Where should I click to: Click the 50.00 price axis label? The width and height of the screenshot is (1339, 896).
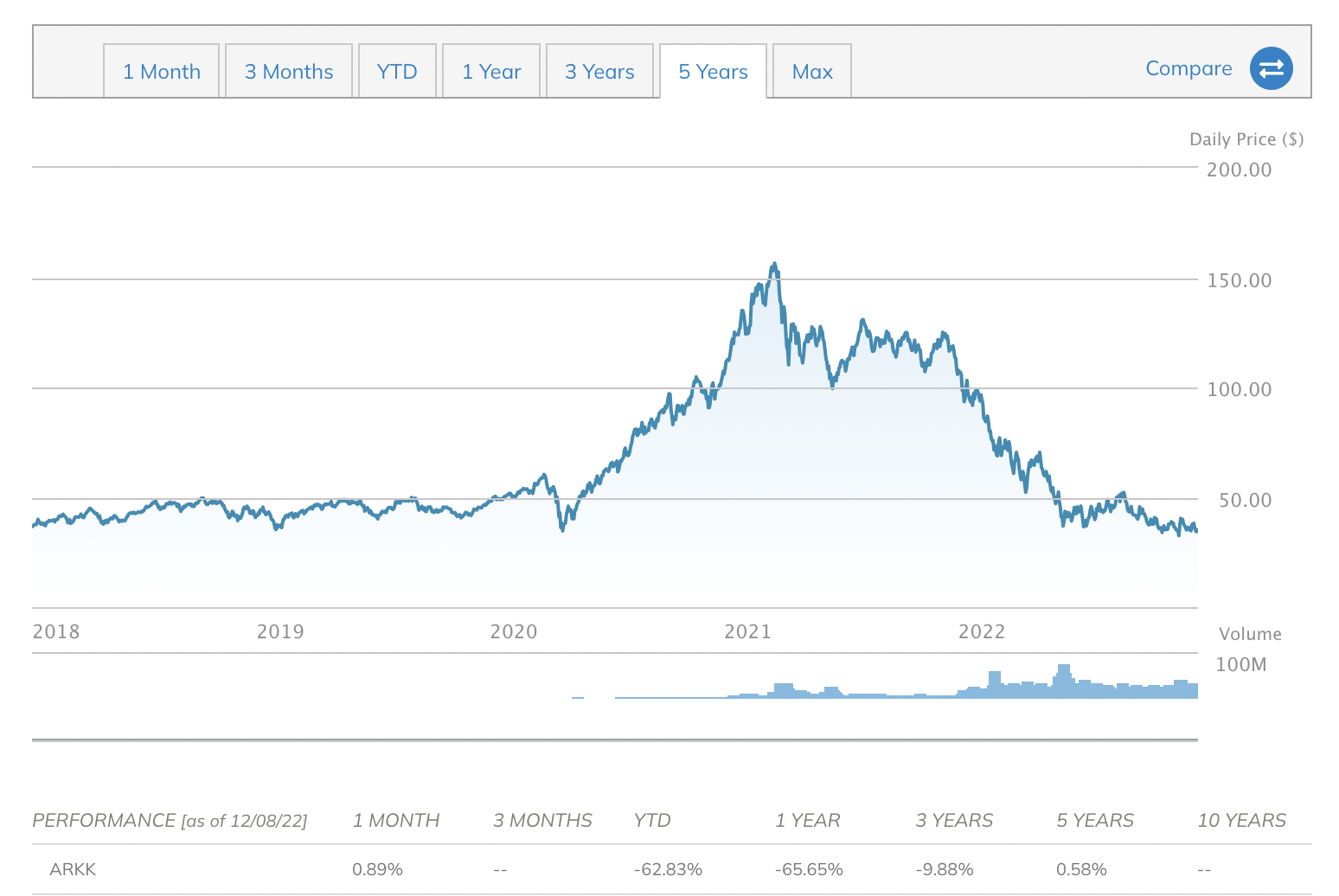(x=1246, y=500)
